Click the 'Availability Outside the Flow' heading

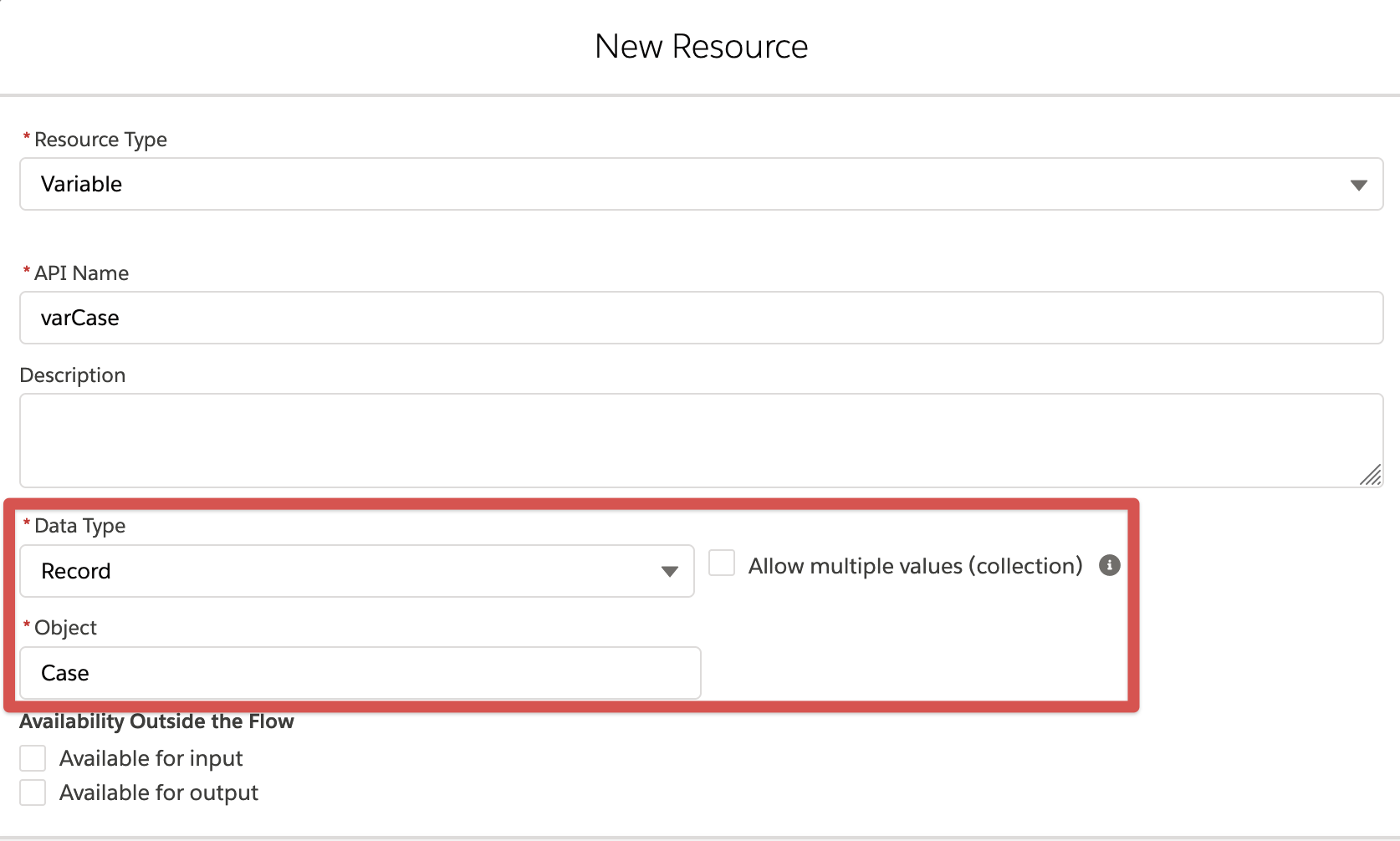[156, 721]
